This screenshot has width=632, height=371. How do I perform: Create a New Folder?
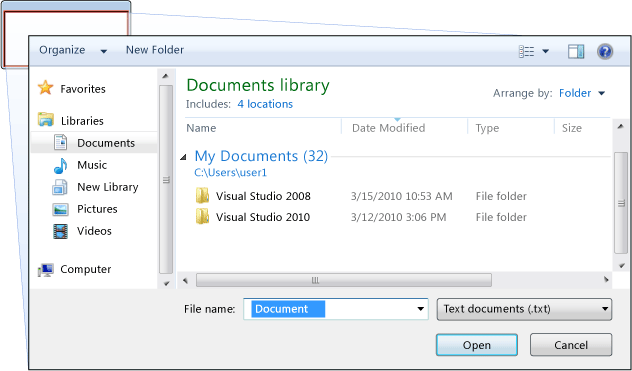[x=155, y=50]
